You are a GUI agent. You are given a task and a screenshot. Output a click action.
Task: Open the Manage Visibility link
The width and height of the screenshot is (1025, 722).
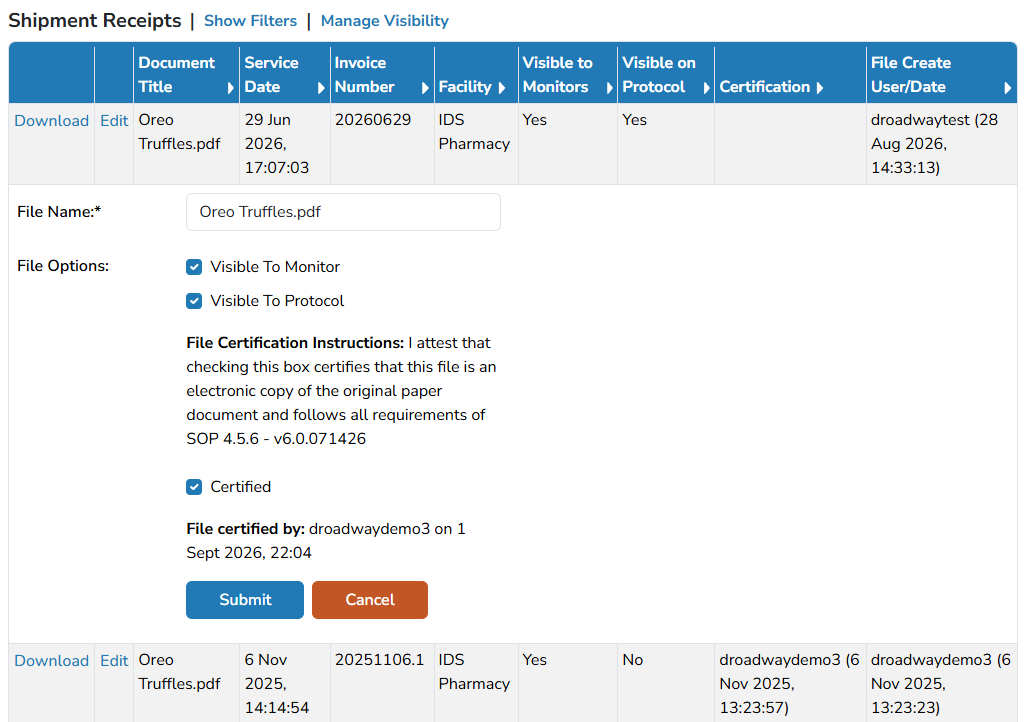384,21
